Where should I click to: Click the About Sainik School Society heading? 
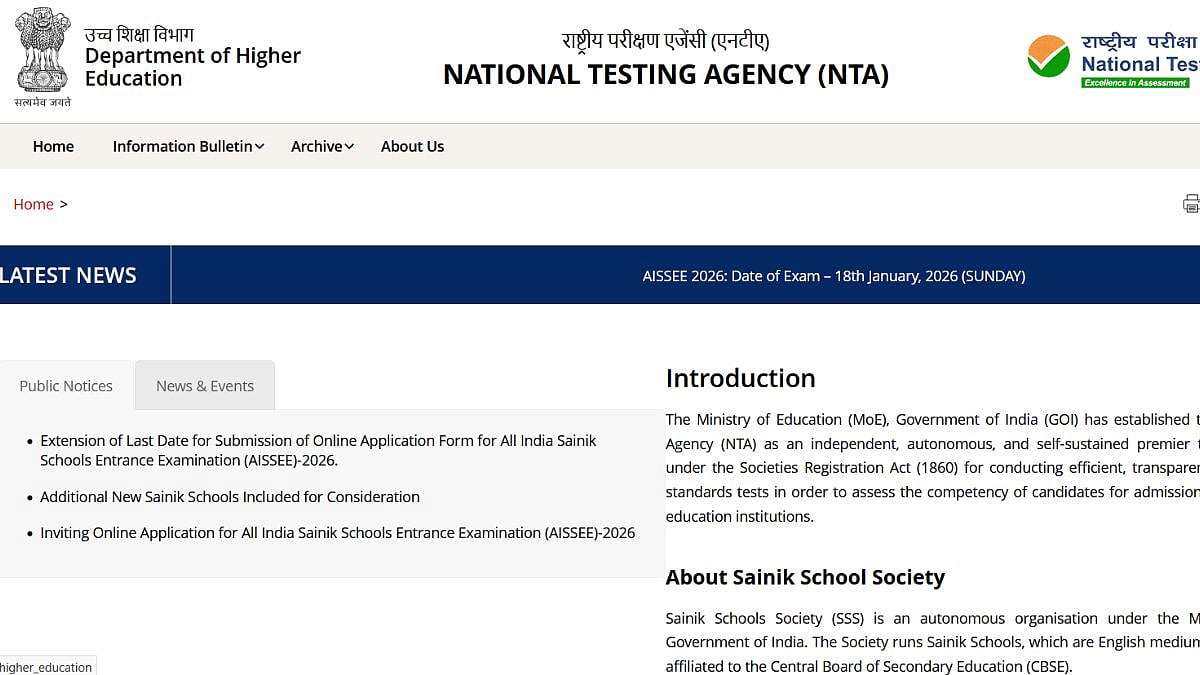pos(805,577)
